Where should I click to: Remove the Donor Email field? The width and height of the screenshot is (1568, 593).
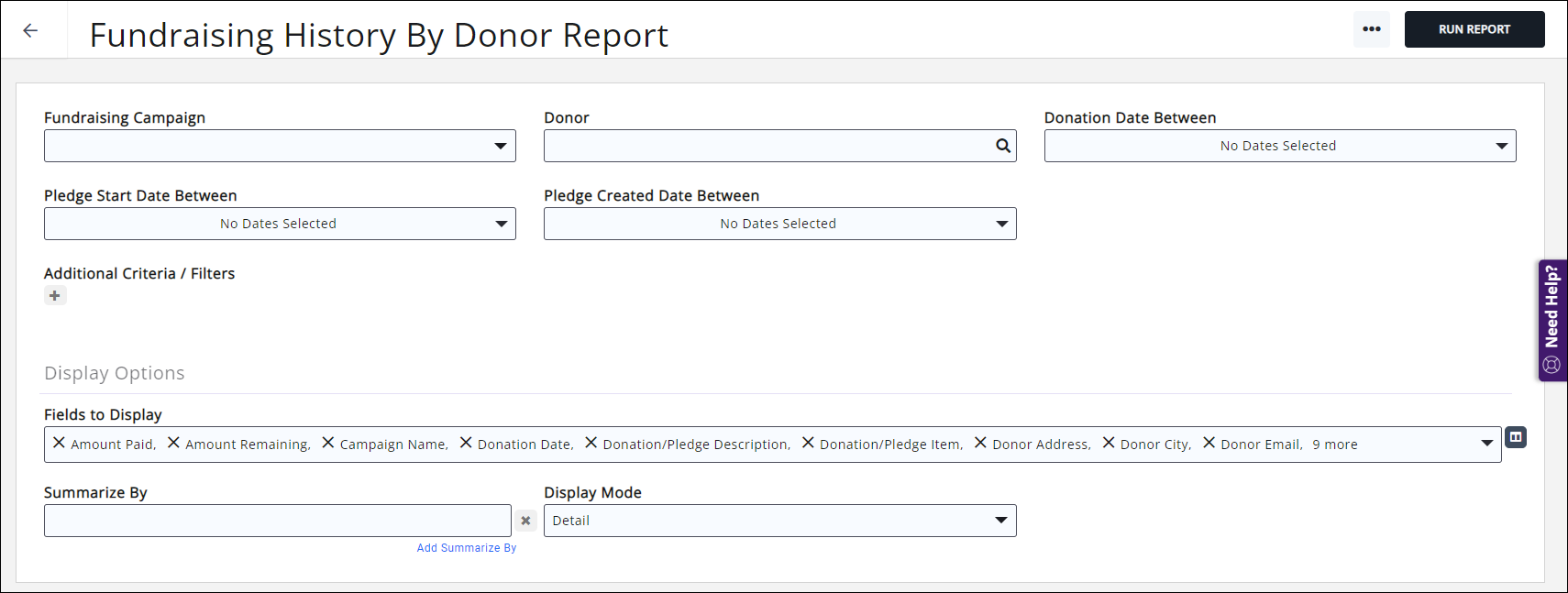click(1209, 443)
